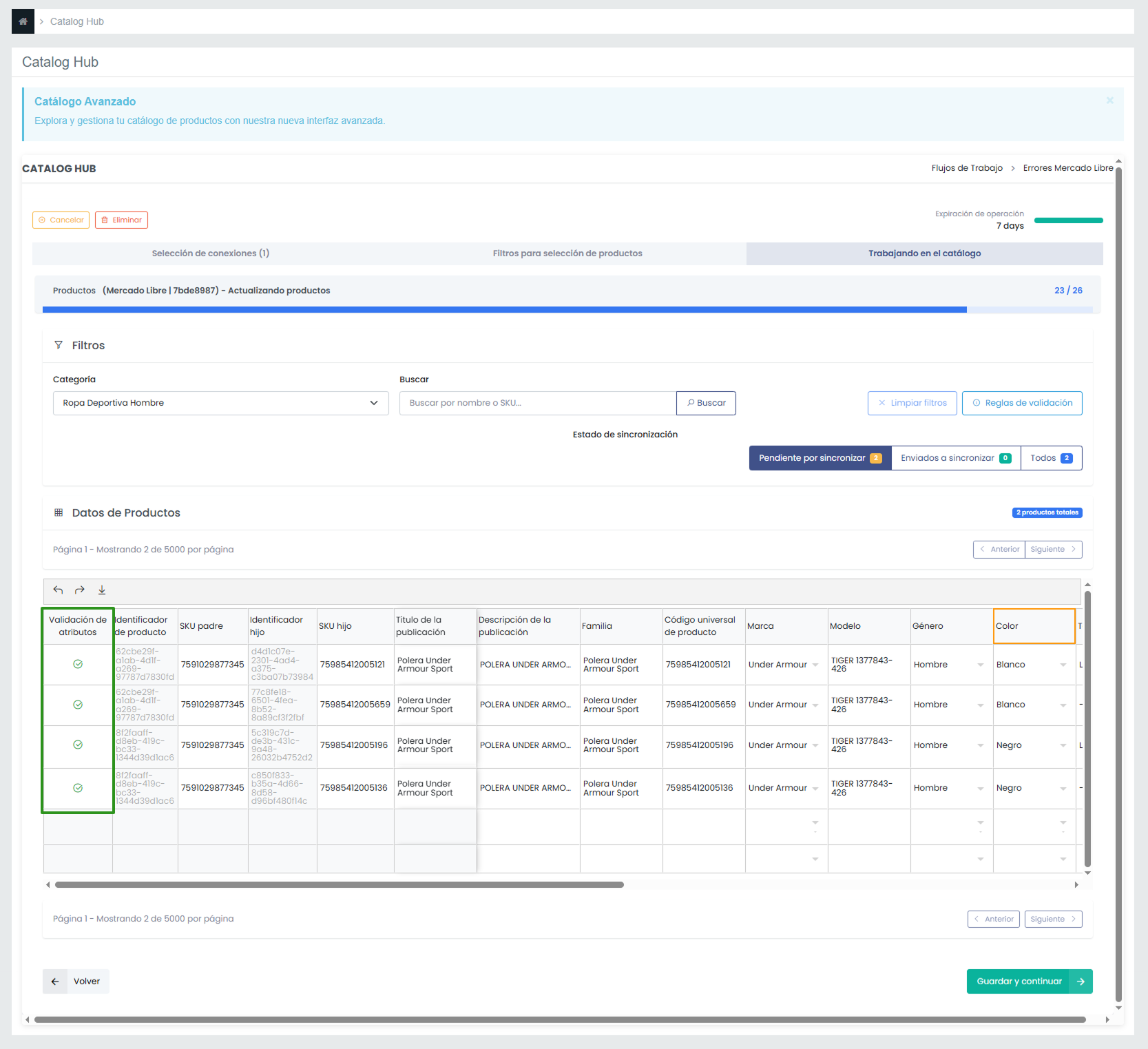Open the Categoría dropdown Ropa Deportiva Hombre
Viewport: 1148px width, 1049px height.
click(x=220, y=403)
